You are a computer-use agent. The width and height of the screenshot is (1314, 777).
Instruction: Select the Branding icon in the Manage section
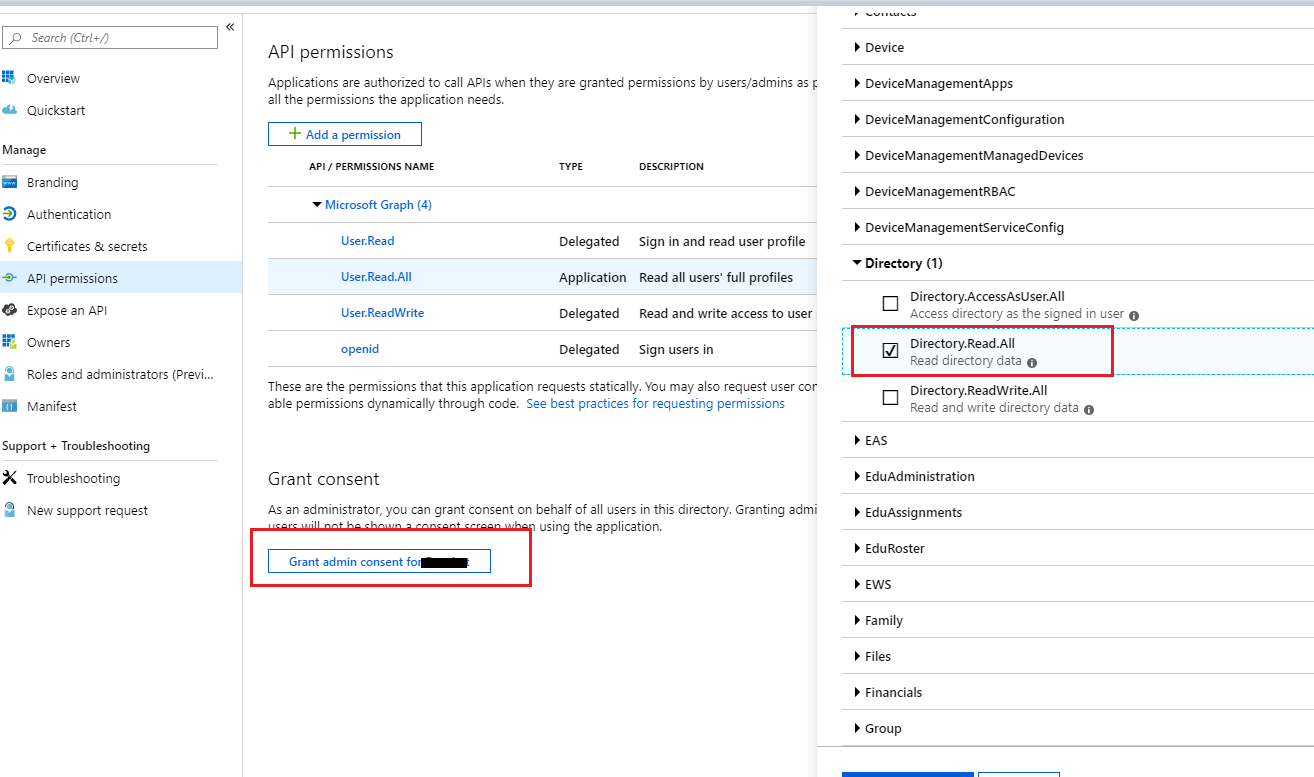9,182
